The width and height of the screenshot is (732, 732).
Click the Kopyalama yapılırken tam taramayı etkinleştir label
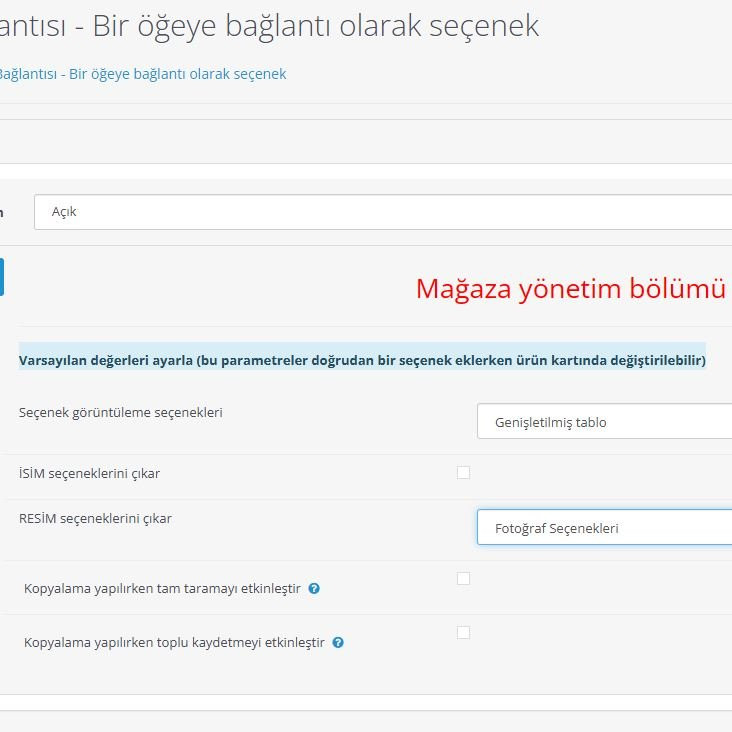pos(162,589)
